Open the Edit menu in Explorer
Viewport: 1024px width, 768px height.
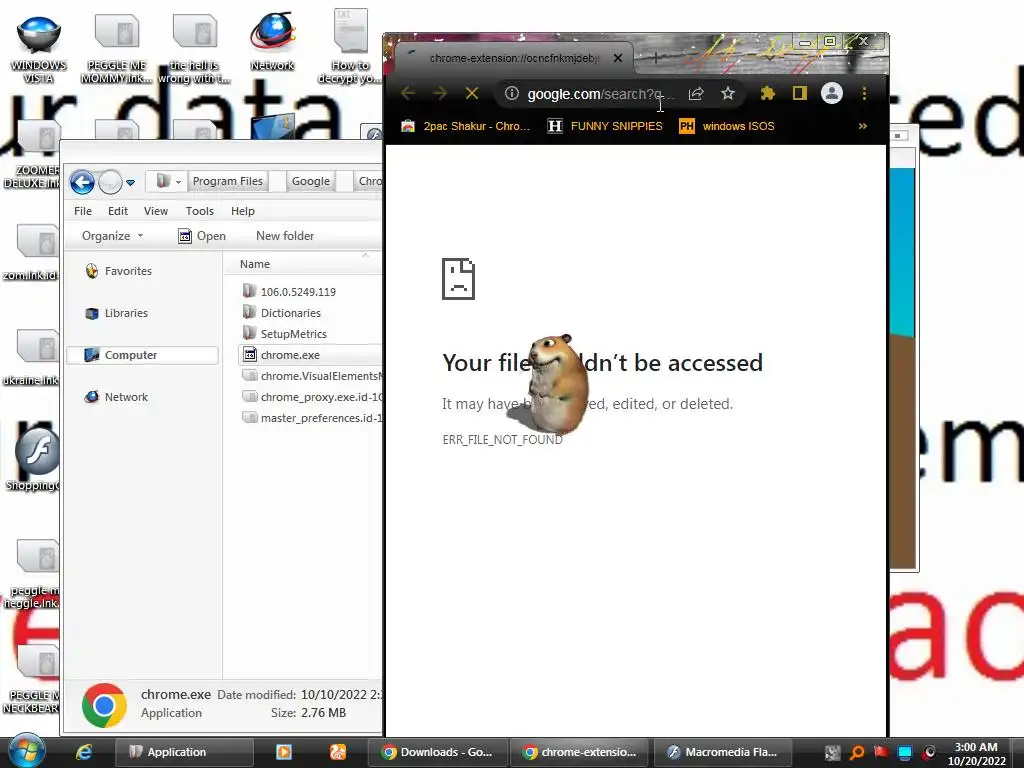[x=118, y=211]
